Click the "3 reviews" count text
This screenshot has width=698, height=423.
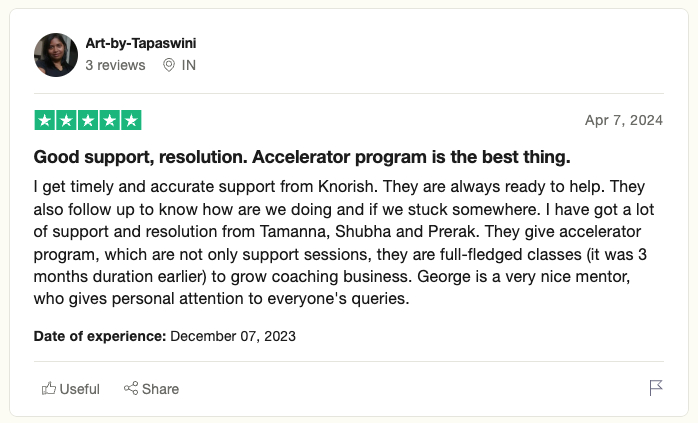tap(115, 65)
